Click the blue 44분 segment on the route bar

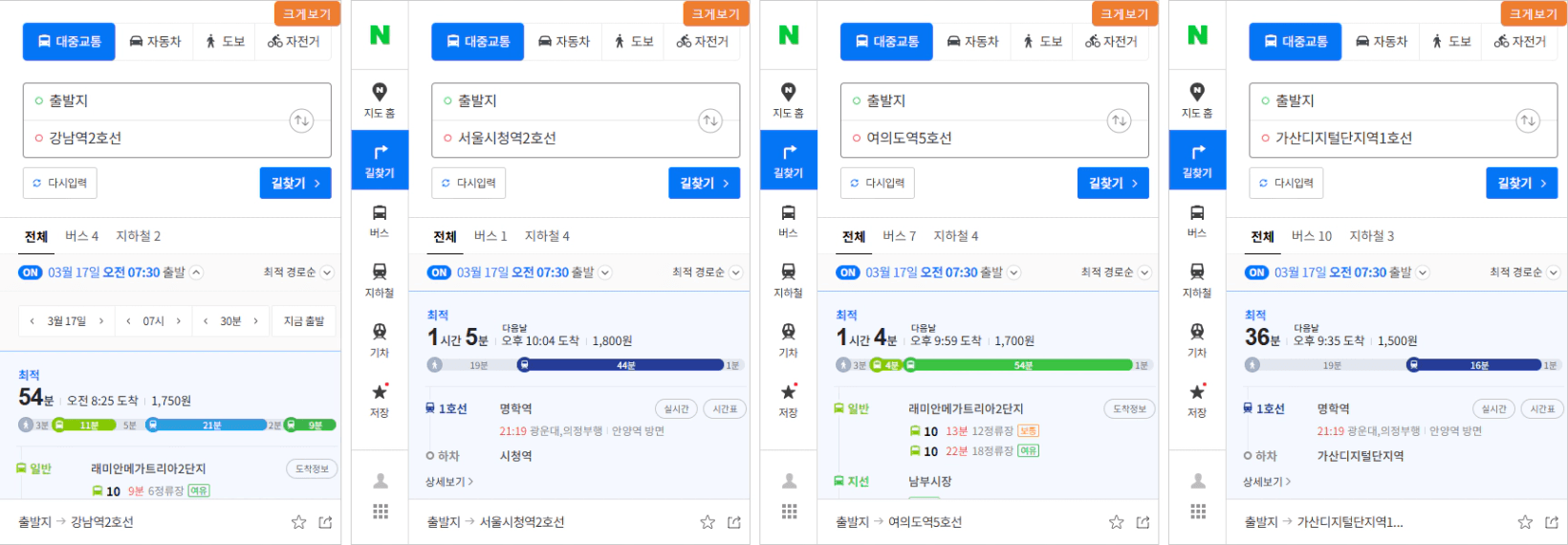624,365
